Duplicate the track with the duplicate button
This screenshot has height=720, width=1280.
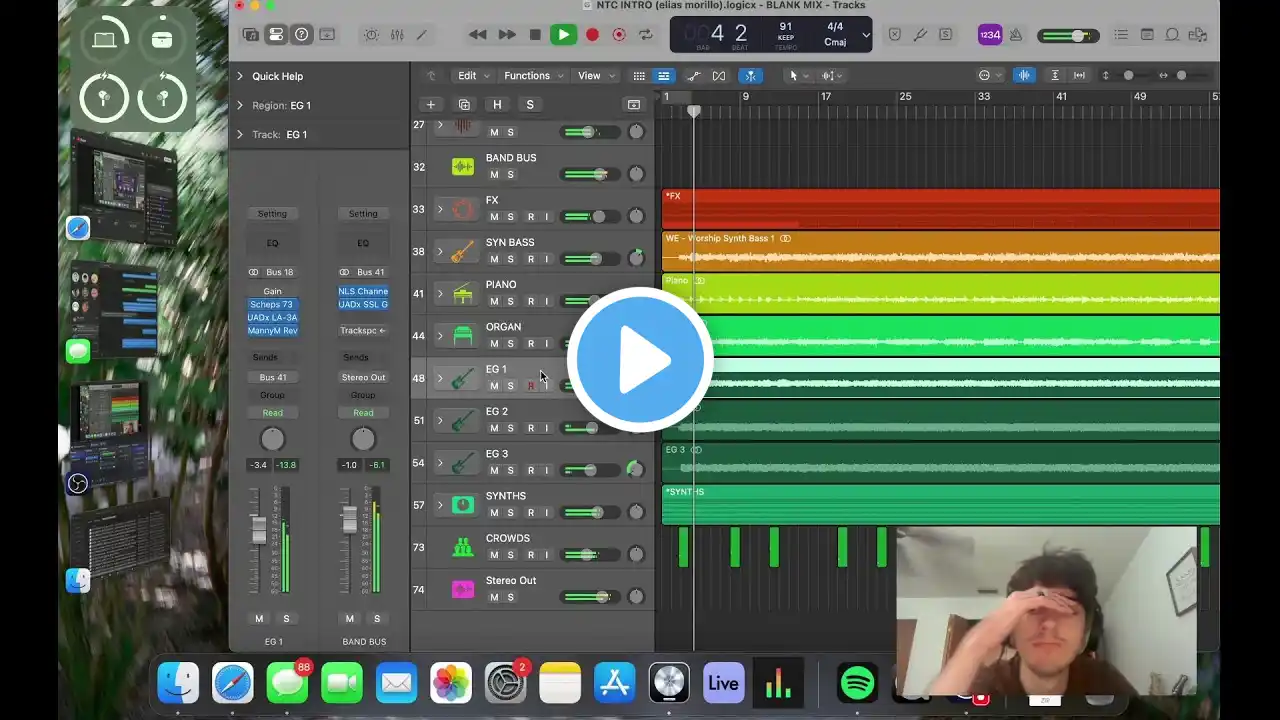click(x=464, y=105)
